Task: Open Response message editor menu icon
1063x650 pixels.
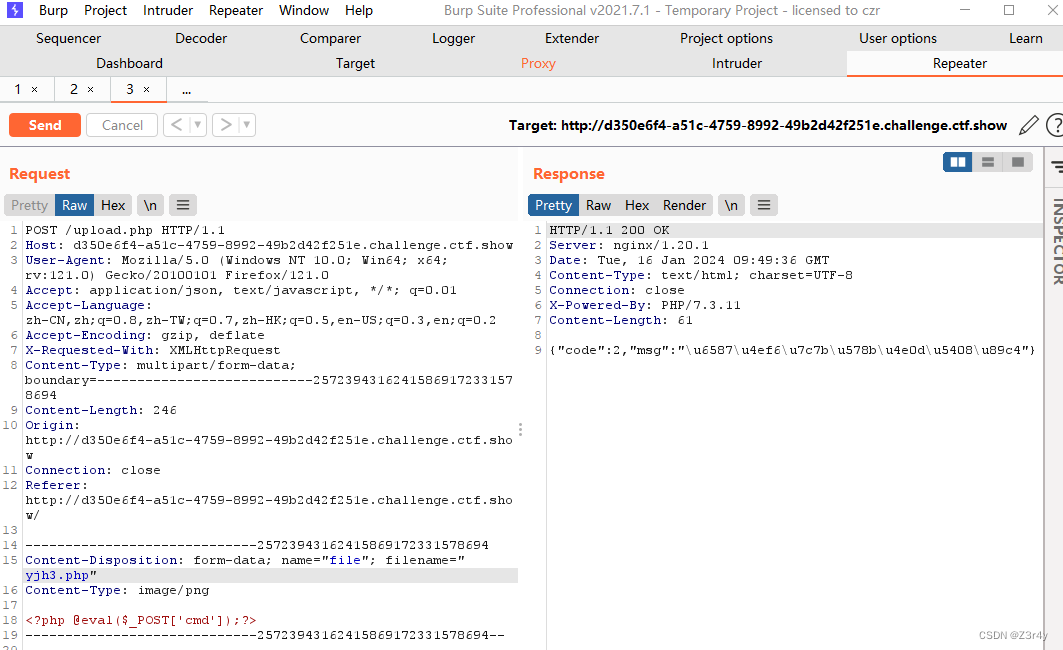Action: pos(764,205)
